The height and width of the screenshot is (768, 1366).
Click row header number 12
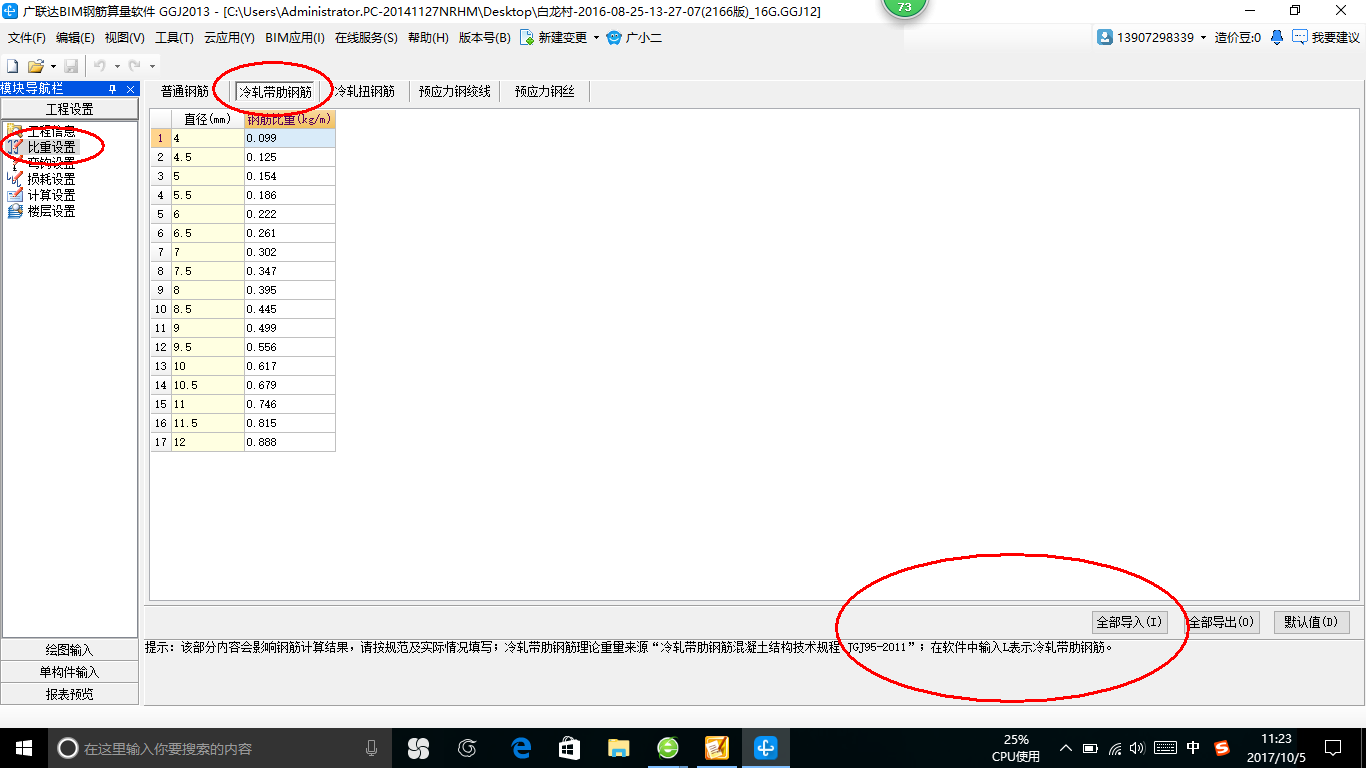tap(161, 347)
